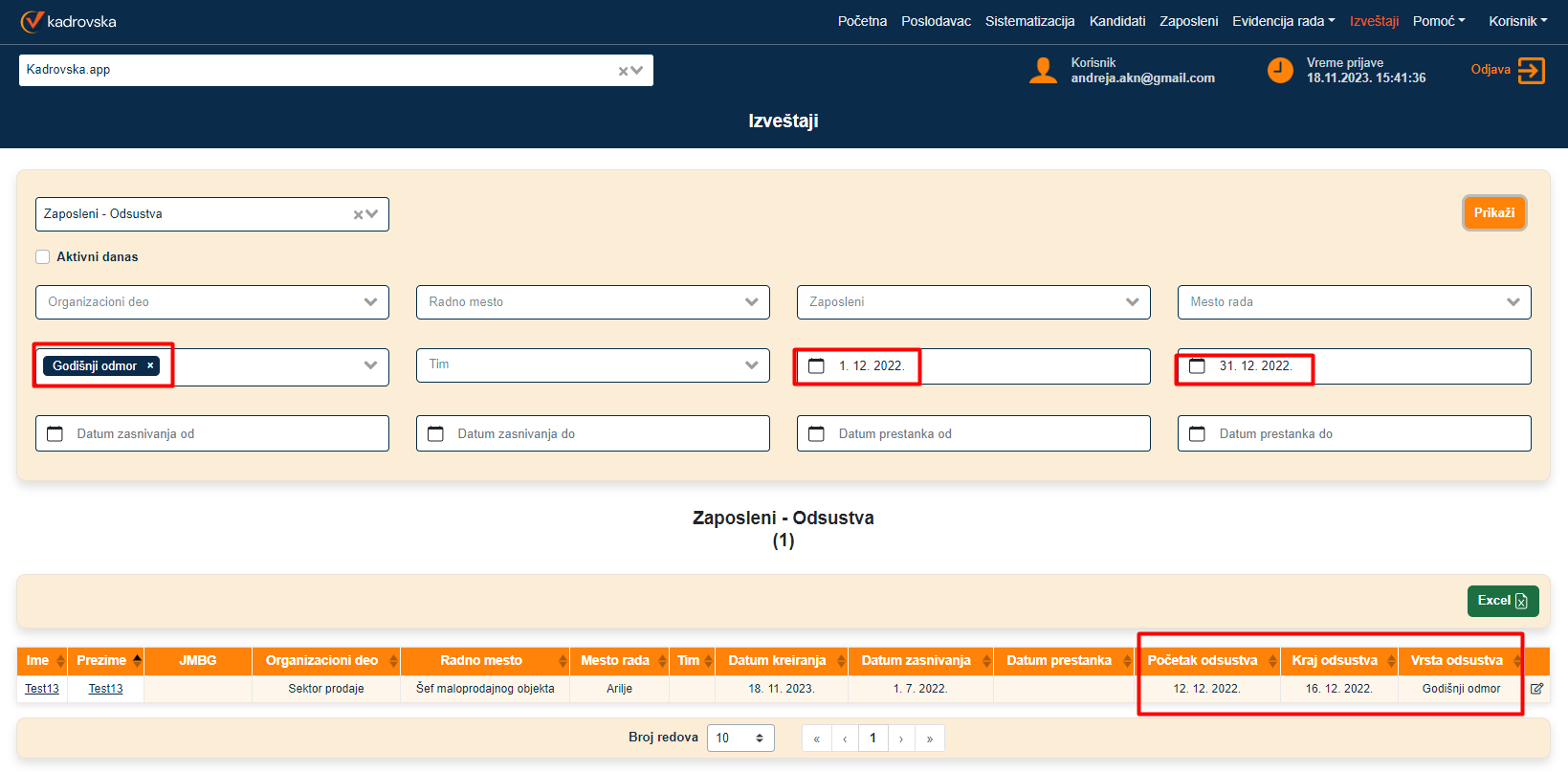The image size is (1568, 772).
Task: Export the report with Excel button
Action: coord(1502,601)
